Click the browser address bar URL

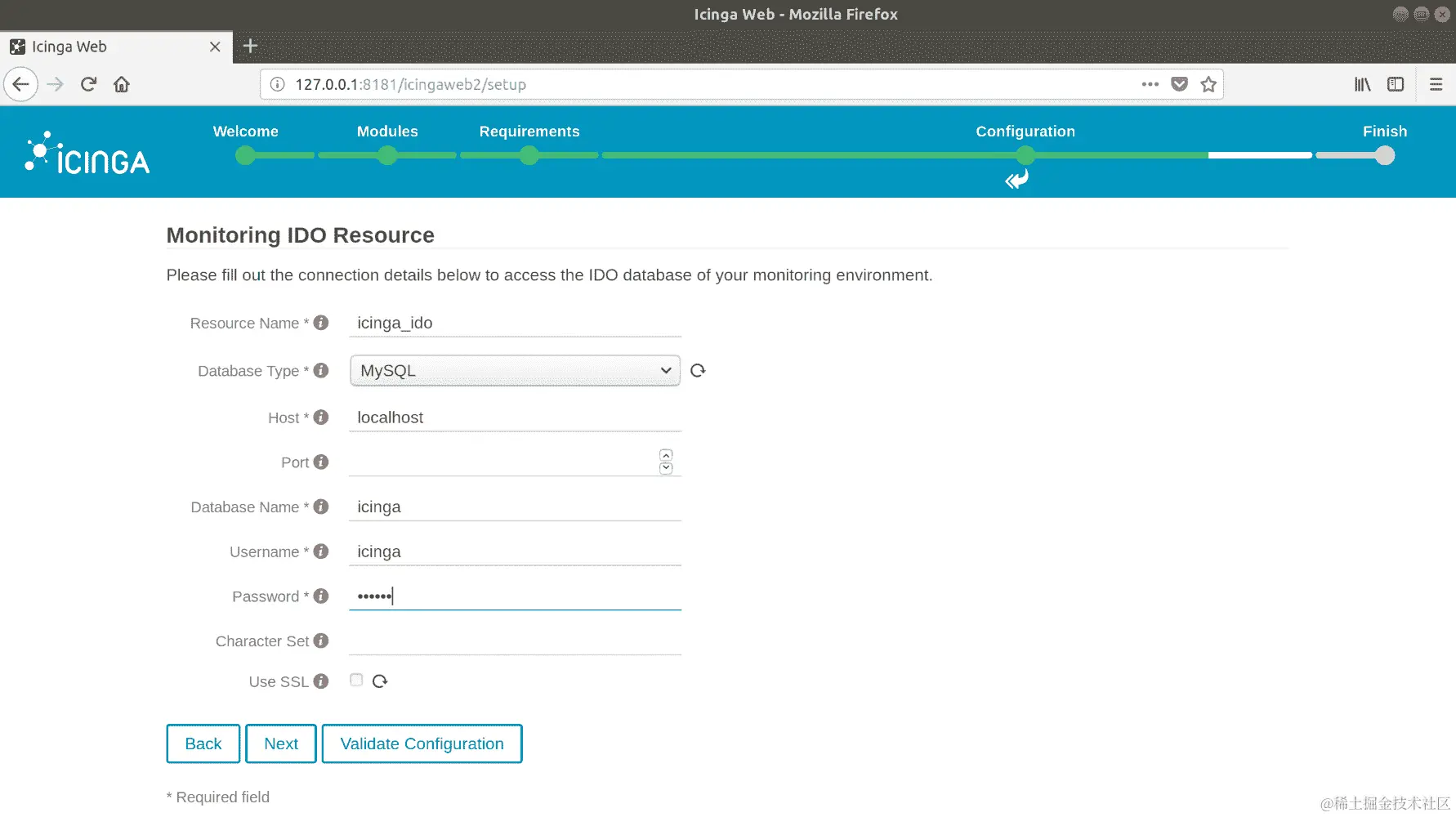410,84
